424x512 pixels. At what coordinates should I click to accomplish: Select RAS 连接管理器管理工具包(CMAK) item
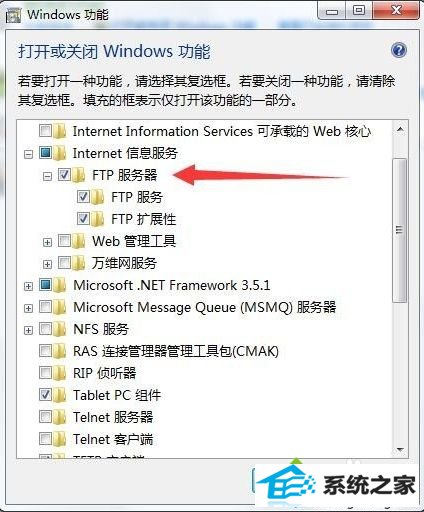click(176, 351)
